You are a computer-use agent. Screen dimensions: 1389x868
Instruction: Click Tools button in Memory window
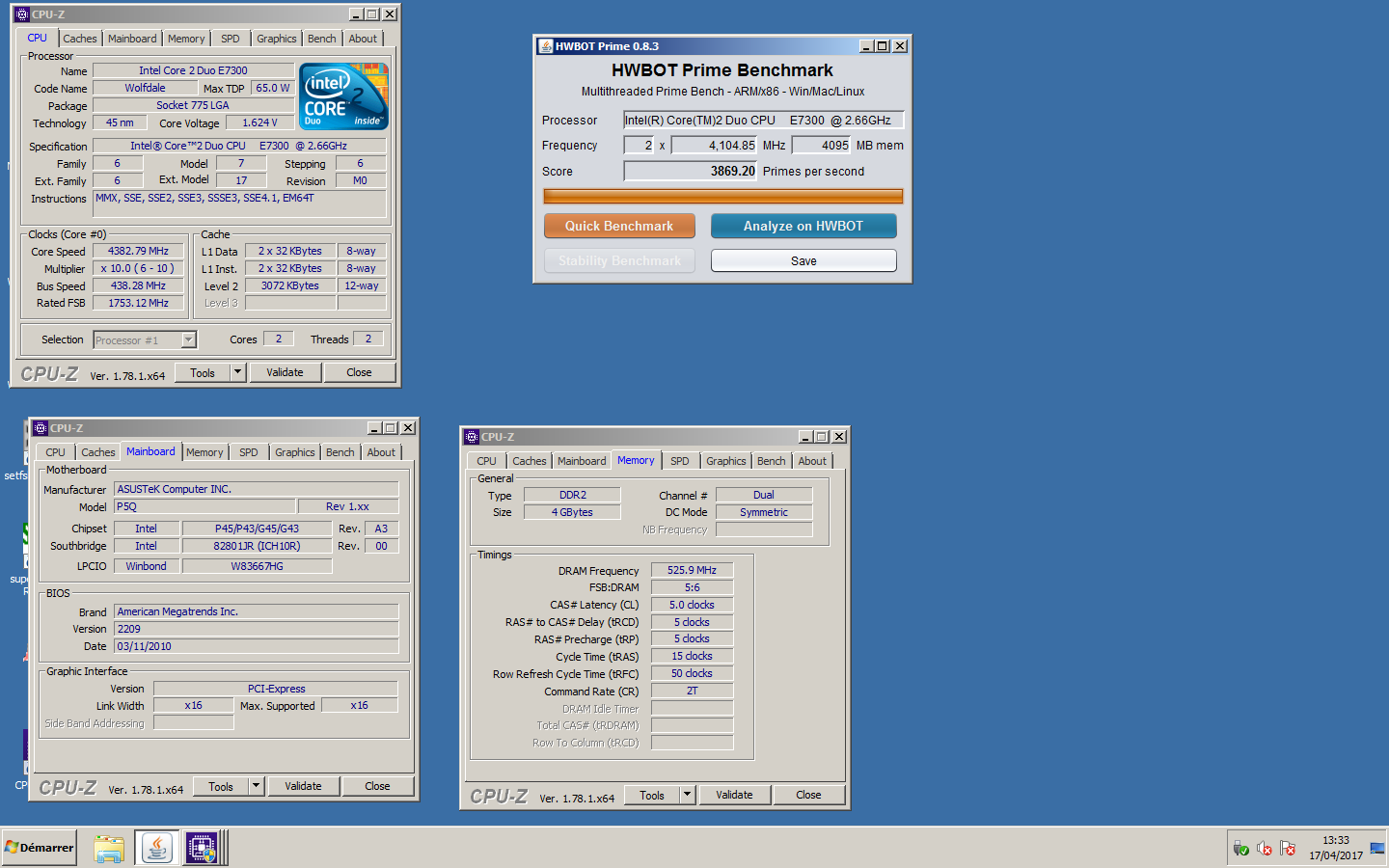point(652,795)
